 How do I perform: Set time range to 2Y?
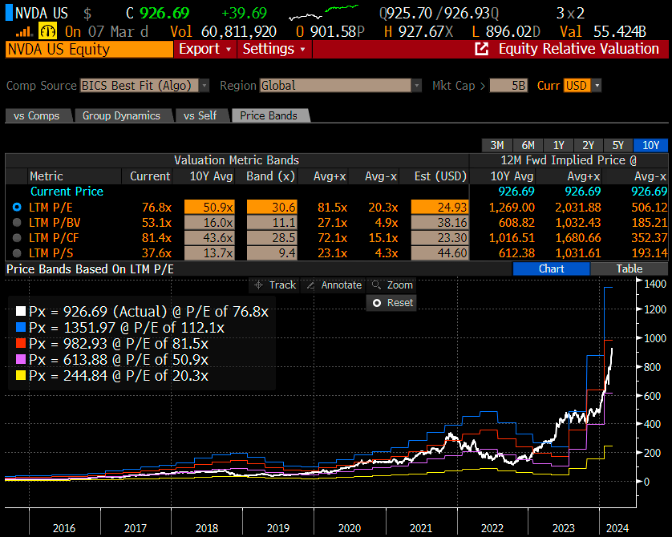click(x=588, y=145)
